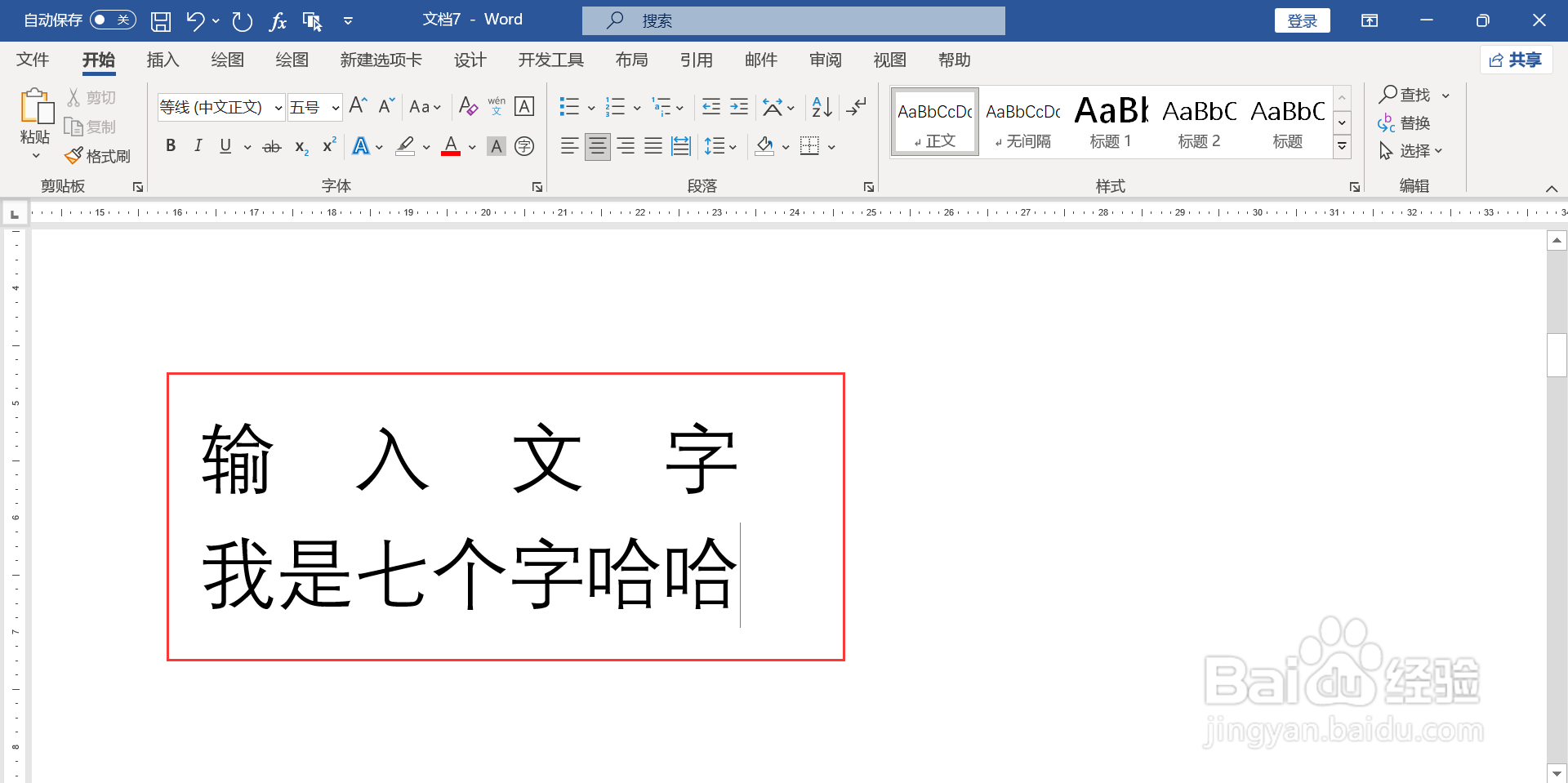Switch to the 视图 View tab
1568x783 pixels.
(x=889, y=60)
